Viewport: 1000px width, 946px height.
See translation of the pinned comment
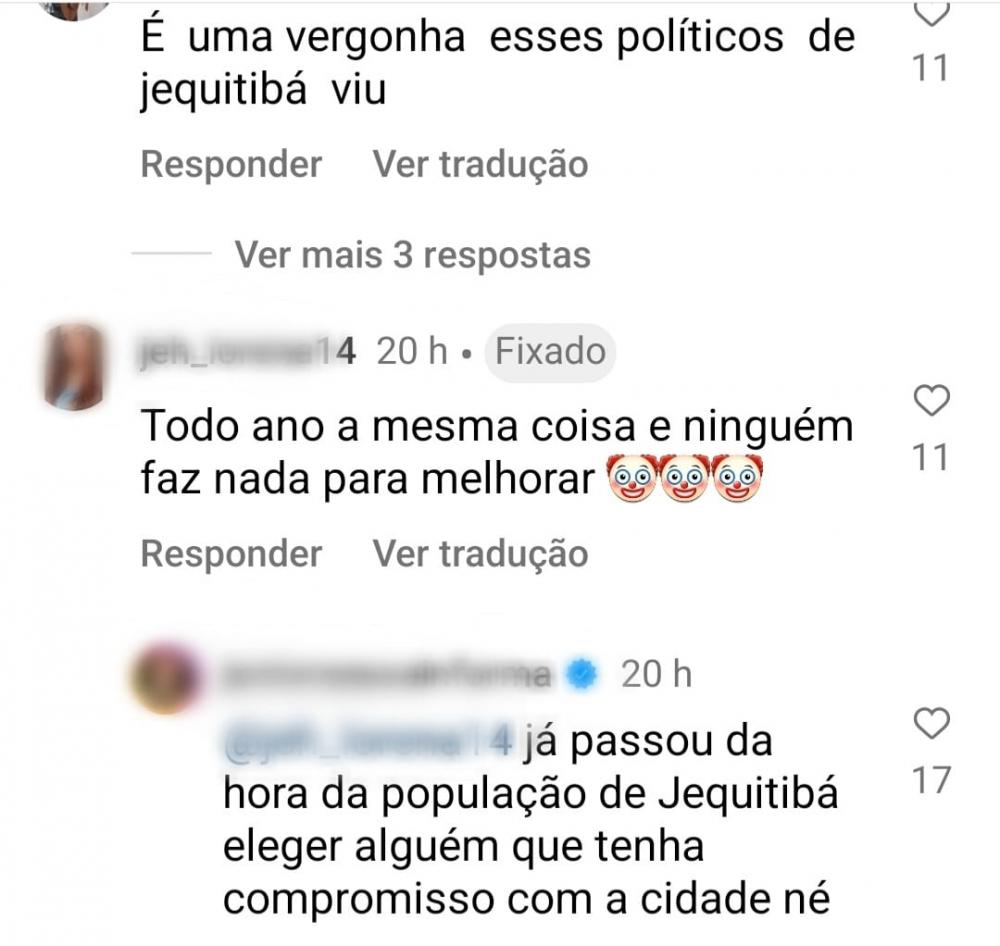(x=480, y=553)
